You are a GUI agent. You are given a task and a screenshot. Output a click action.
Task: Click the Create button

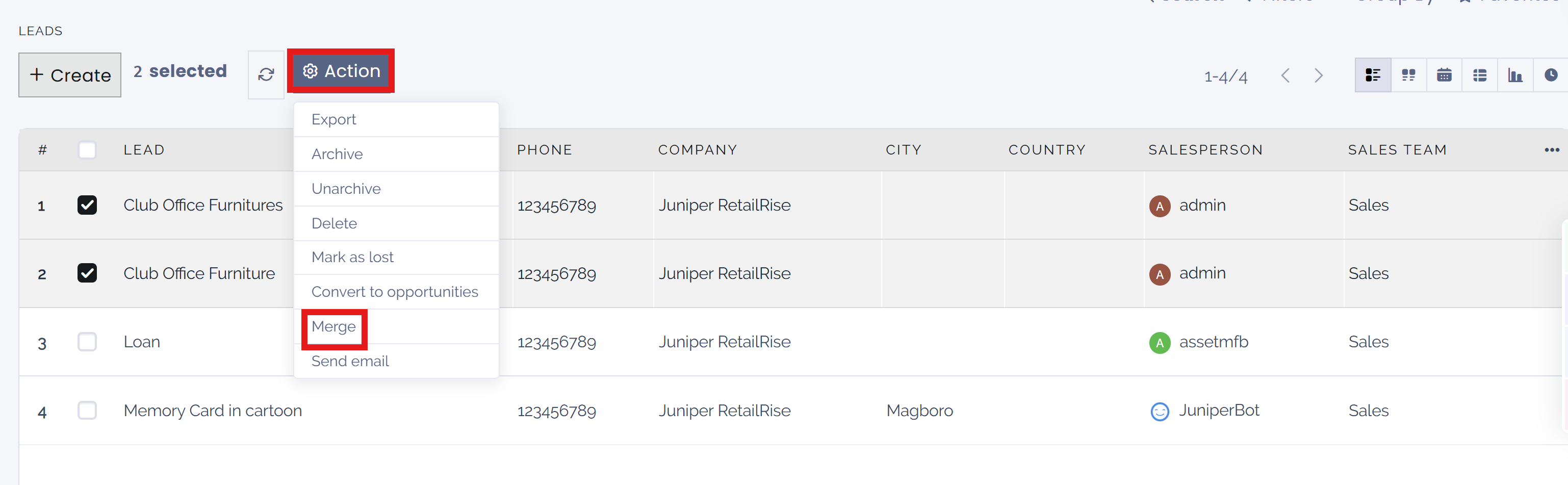tap(69, 74)
